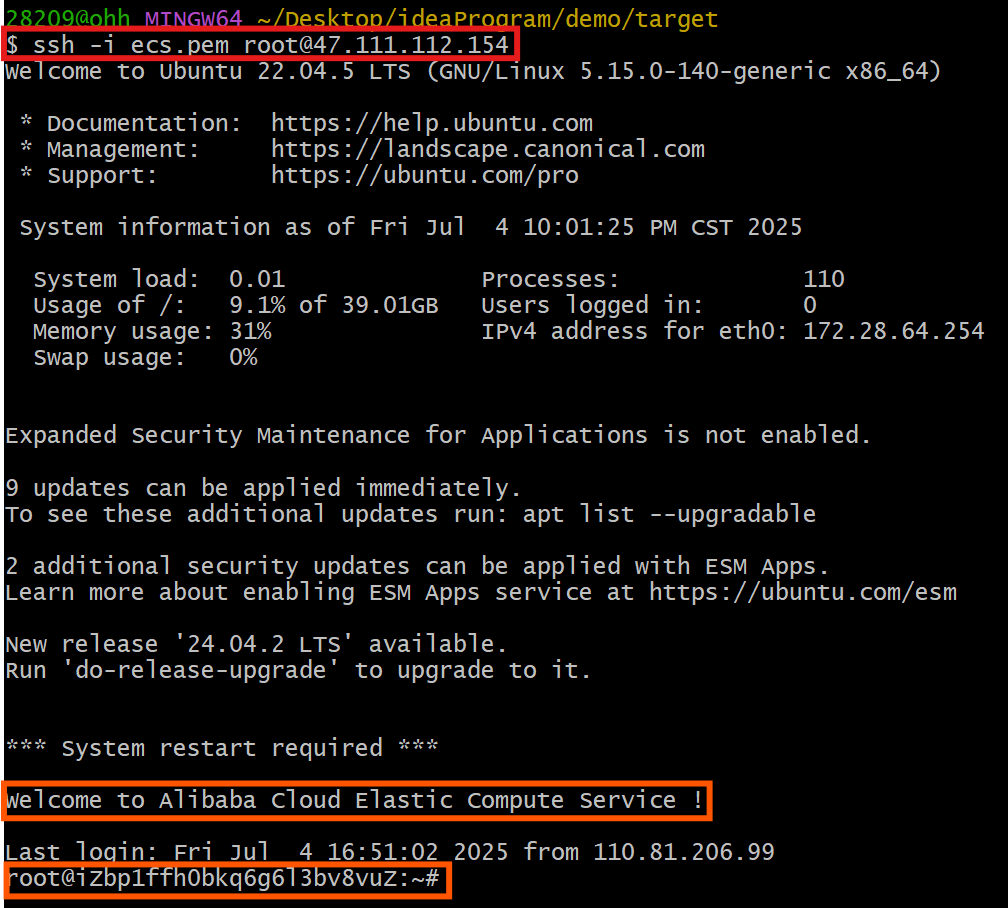Click the New release '24.04.2 LTS' available line
The height and width of the screenshot is (908, 1008).
coord(256,644)
